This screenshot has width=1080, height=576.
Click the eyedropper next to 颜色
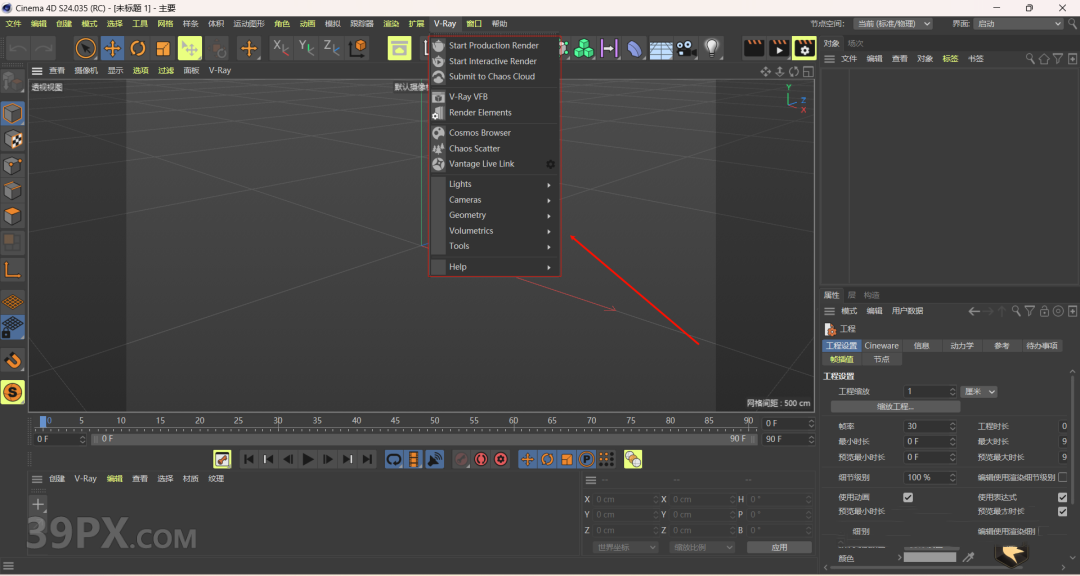pyautogui.click(x=968, y=557)
